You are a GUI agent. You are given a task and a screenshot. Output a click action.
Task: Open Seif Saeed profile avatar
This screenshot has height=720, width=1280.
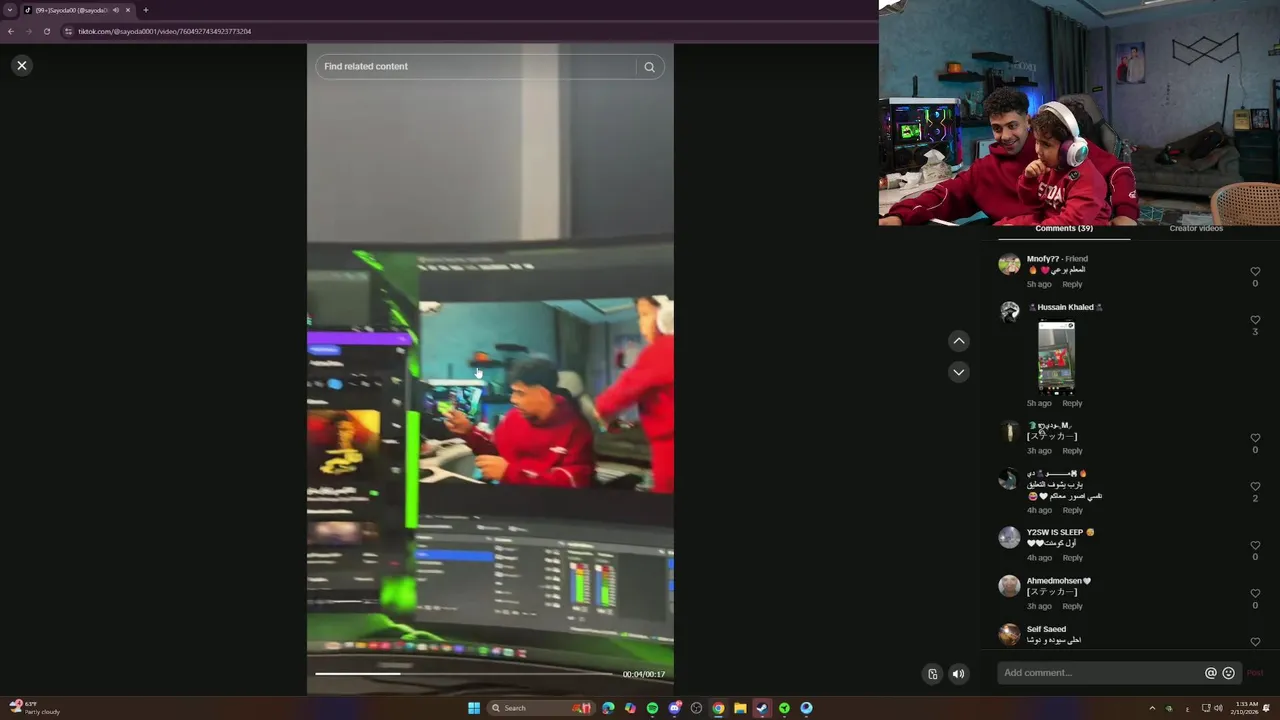pos(1009,634)
